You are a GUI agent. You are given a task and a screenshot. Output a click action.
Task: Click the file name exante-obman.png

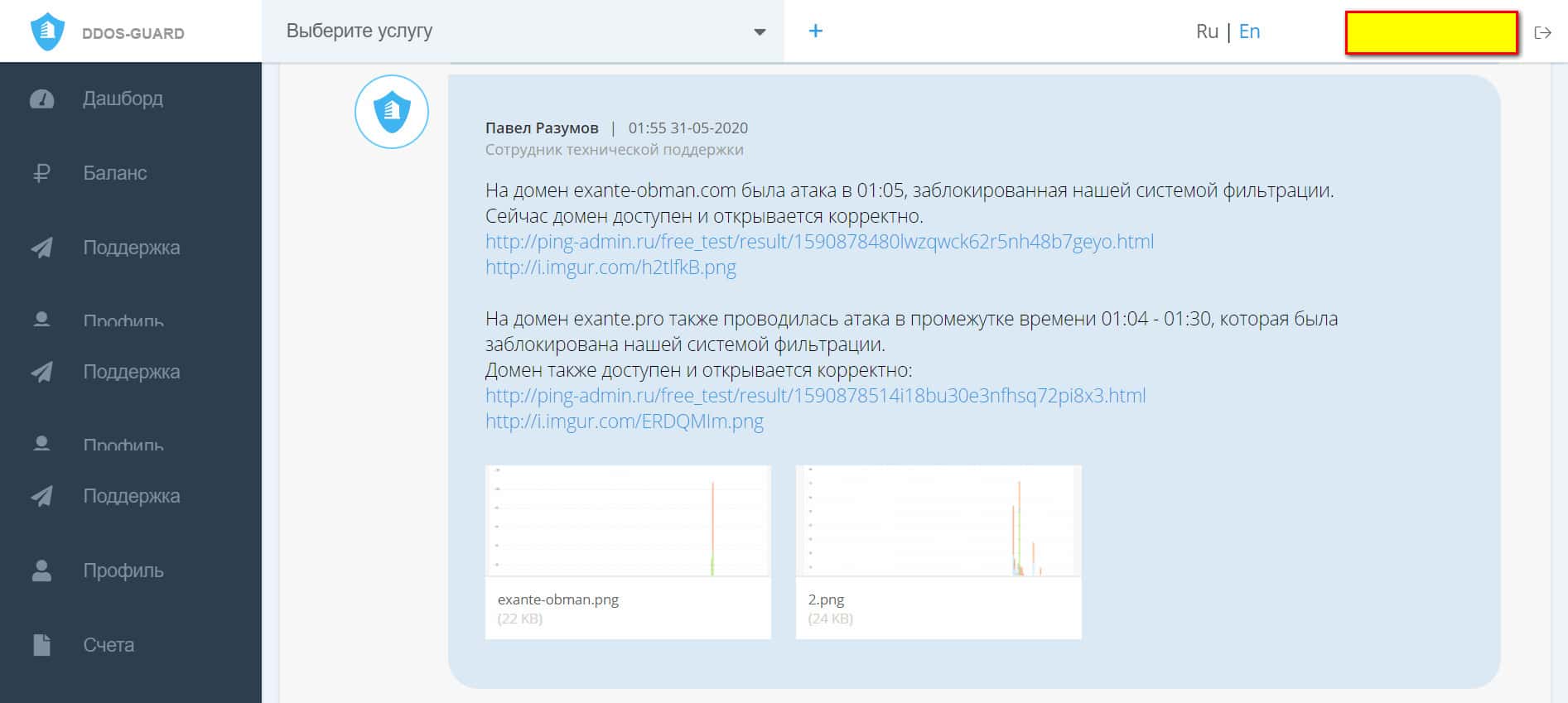(x=558, y=599)
